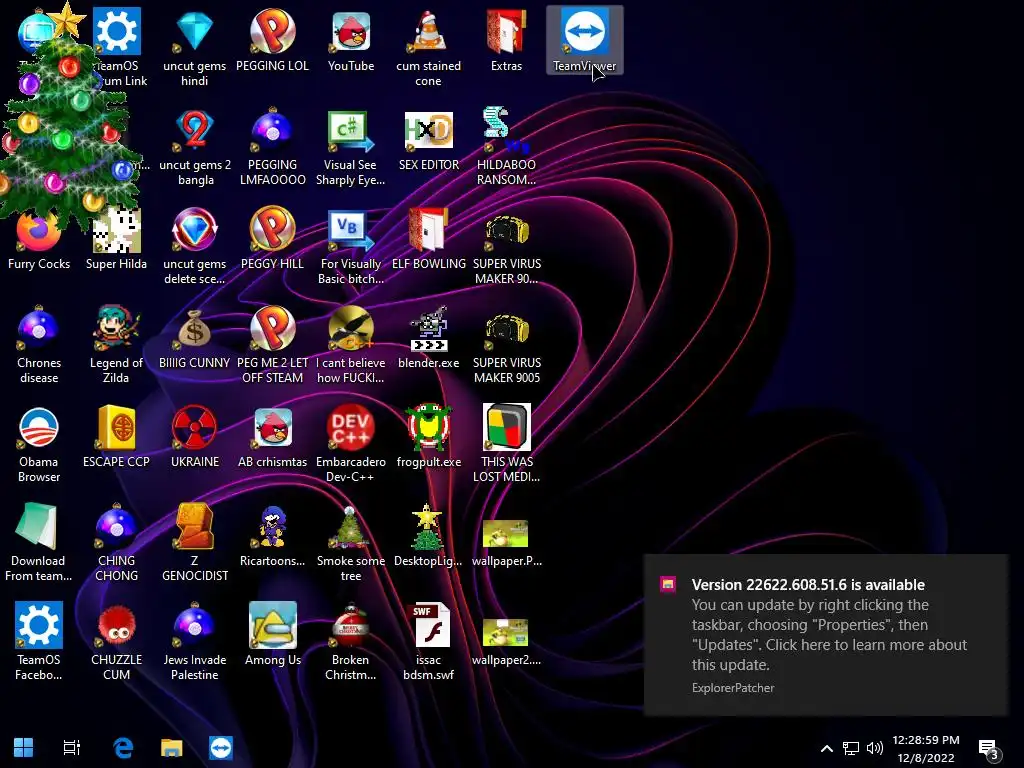Select the frogpult.exe frog icon
Viewport: 1024px width, 768px height.
(x=428, y=436)
